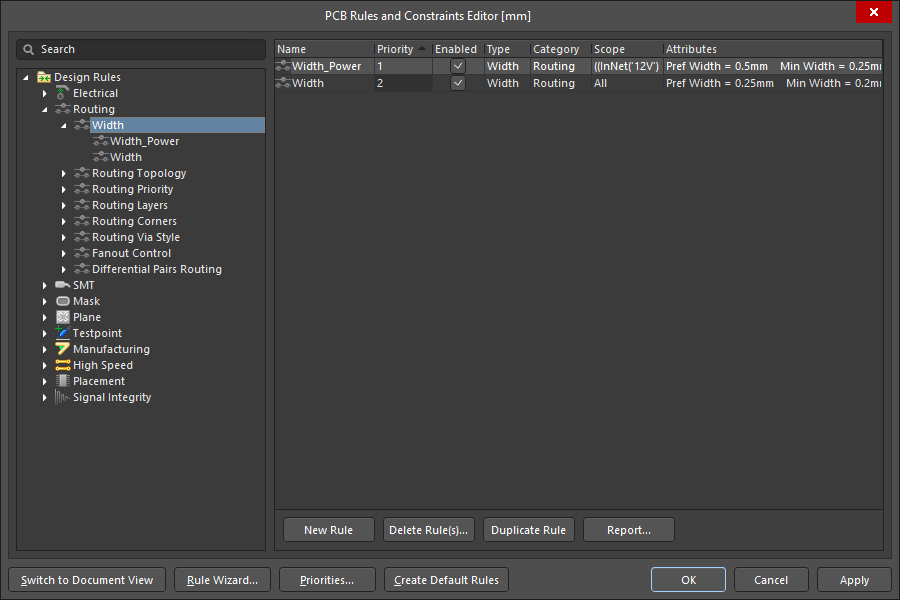The width and height of the screenshot is (900, 600).
Task: Click the Mask category icon
Action: 63,301
